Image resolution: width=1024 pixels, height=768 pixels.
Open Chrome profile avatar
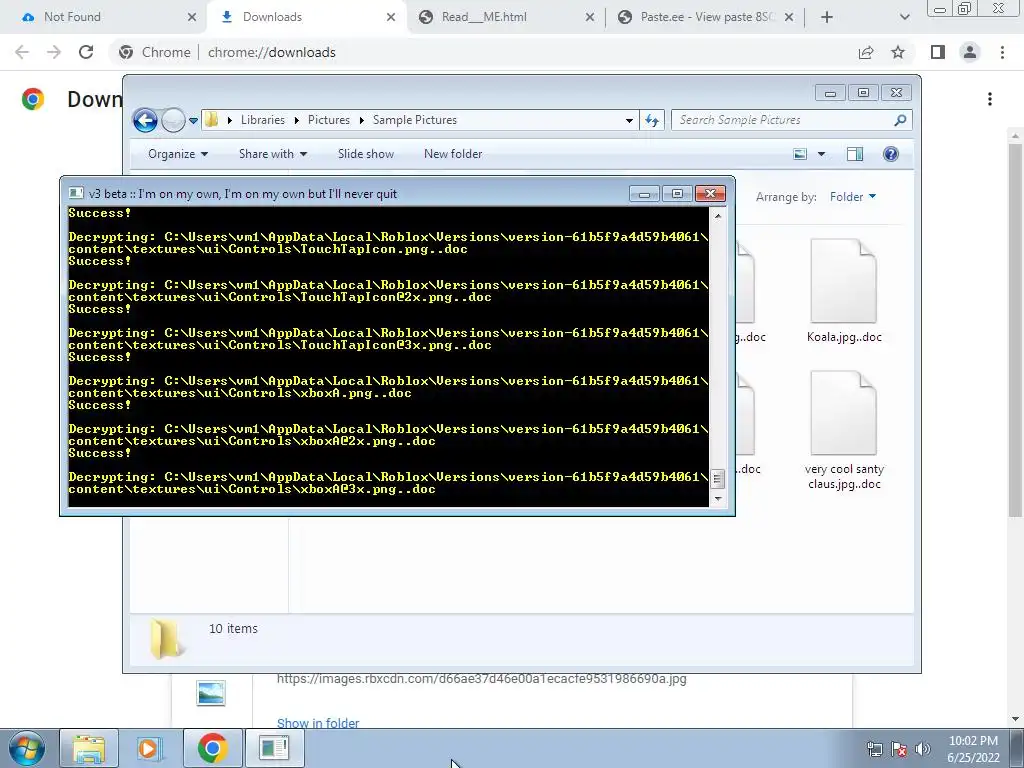pos(970,52)
